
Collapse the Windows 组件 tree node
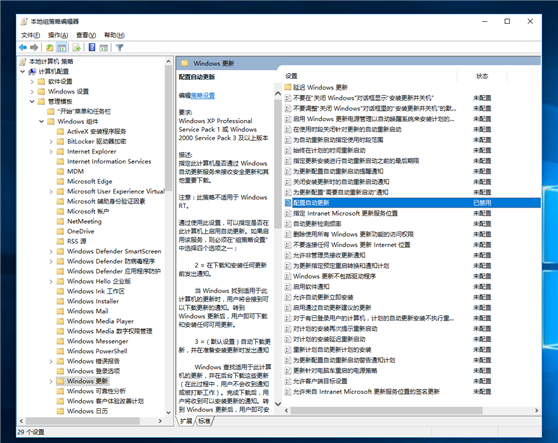click(x=42, y=121)
